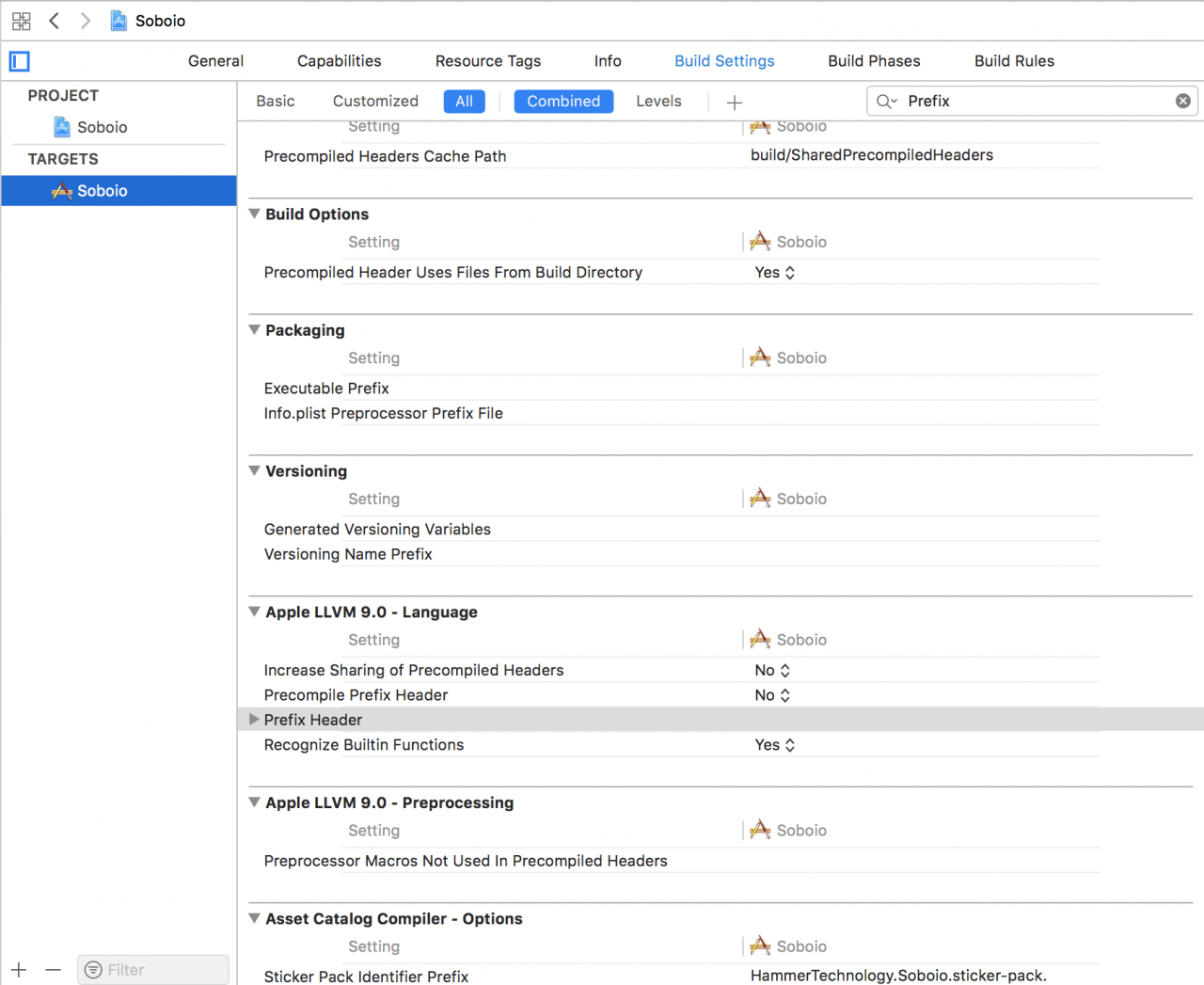Change Recognize Builtin Functions value
Viewport: 1204px width, 985px height.
(x=775, y=744)
